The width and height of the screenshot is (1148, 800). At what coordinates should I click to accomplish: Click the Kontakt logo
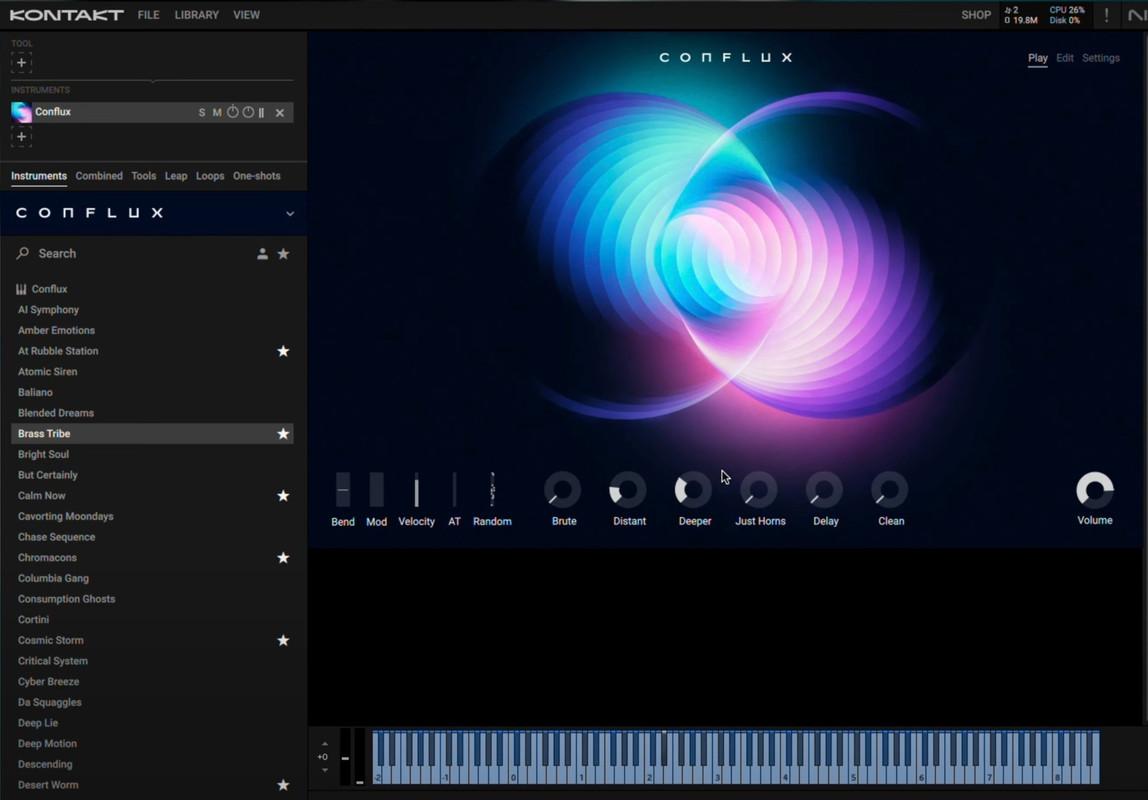pos(67,15)
